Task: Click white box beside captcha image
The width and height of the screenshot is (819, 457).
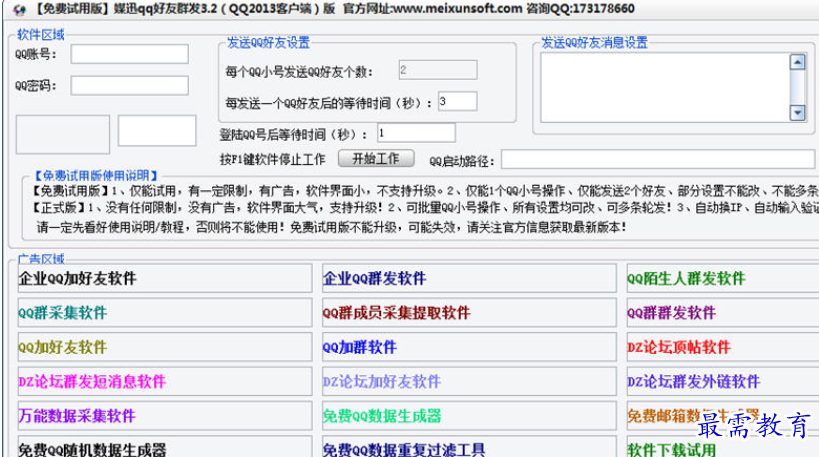Action: [157, 131]
